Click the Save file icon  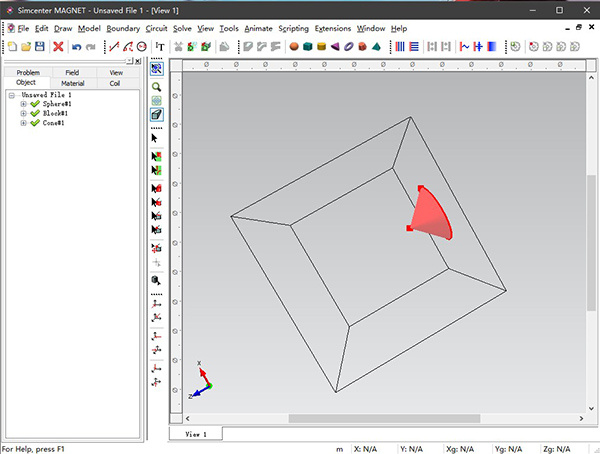tap(39, 46)
